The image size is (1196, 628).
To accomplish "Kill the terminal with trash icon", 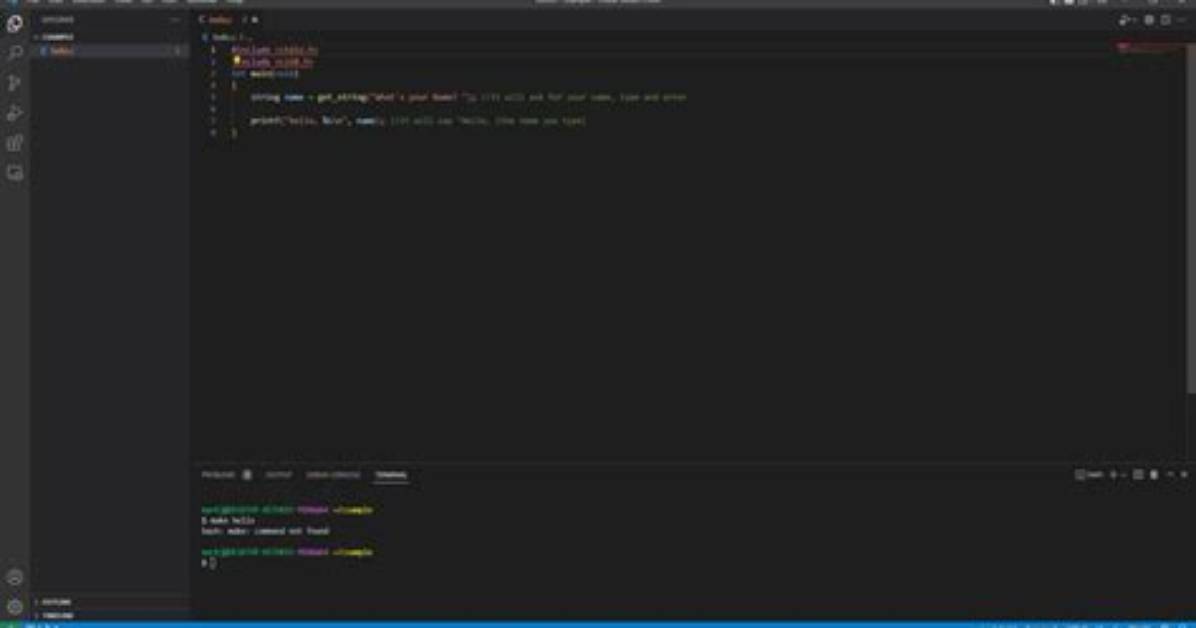I will (x=1154, y=475).
